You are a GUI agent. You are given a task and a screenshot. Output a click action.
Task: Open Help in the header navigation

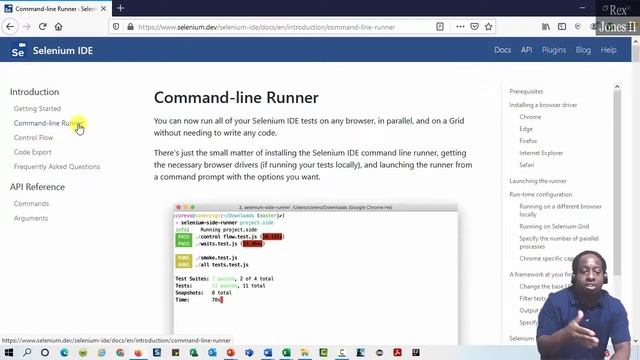[608, 50]
